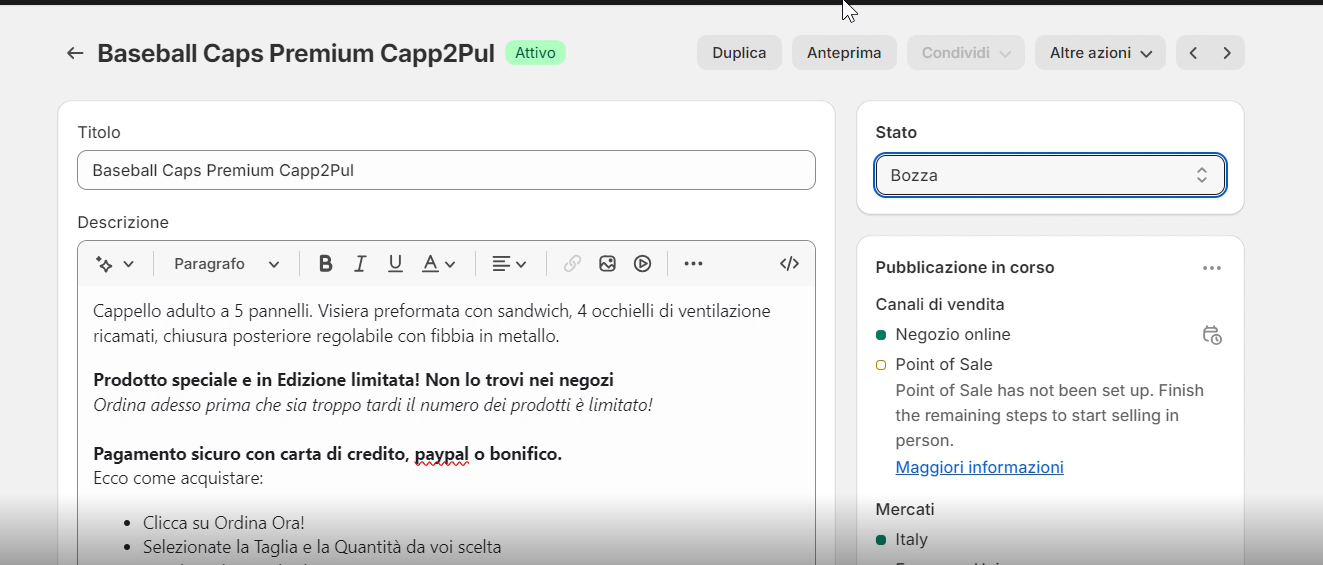Open the Stato dropdown showing Bozza
The height and width of the screenshot is (565, 1323).
pyautogui.click(x=1050, y=175)
